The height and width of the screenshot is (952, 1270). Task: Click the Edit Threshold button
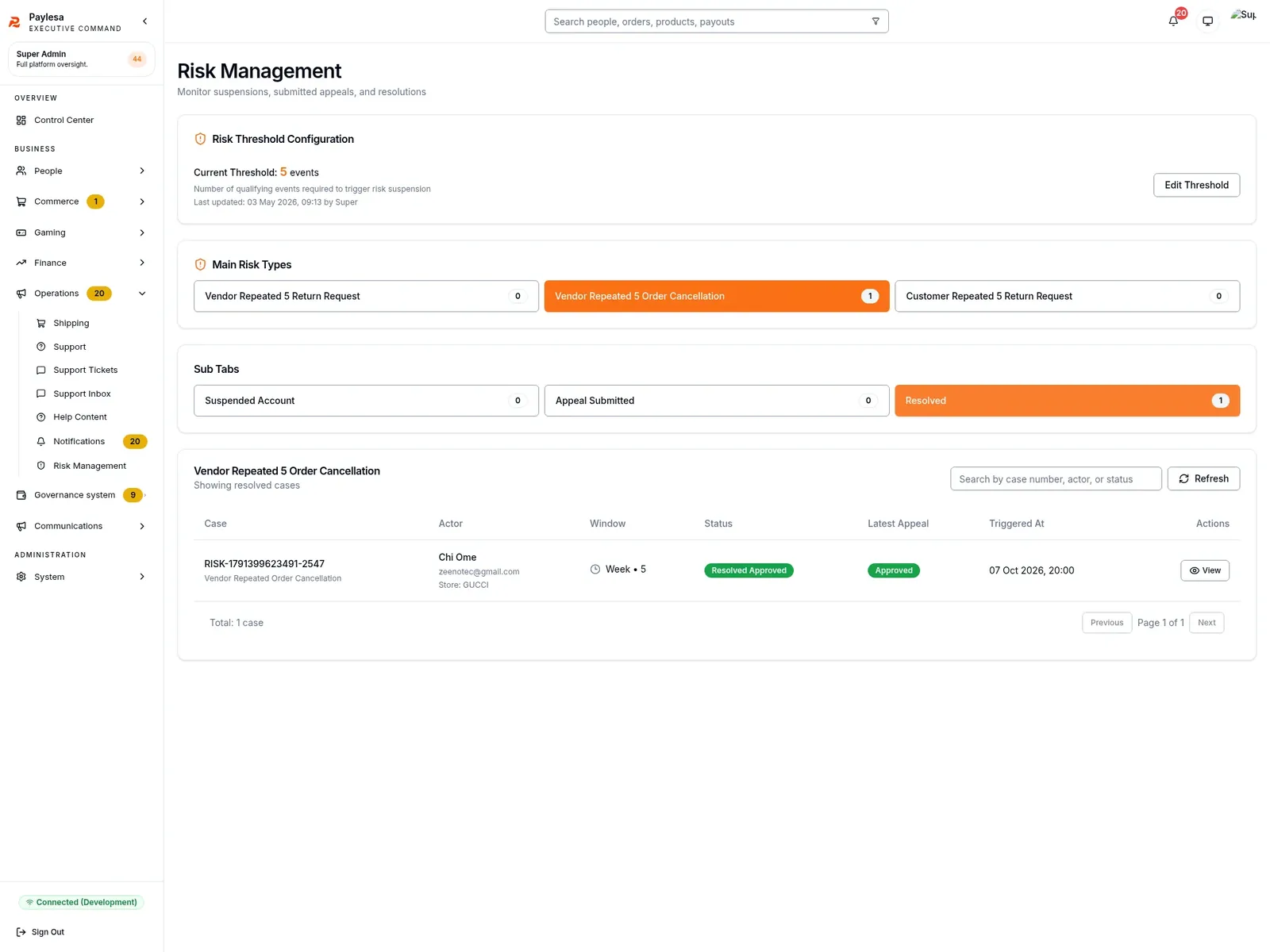(1196, 185)
